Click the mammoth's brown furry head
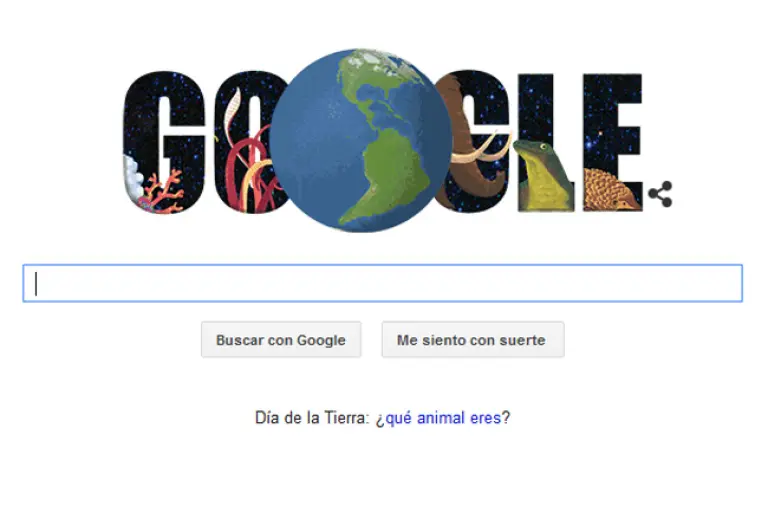This screenshot has width=768, height=512. pyautogui.click(x=458, y=142)
